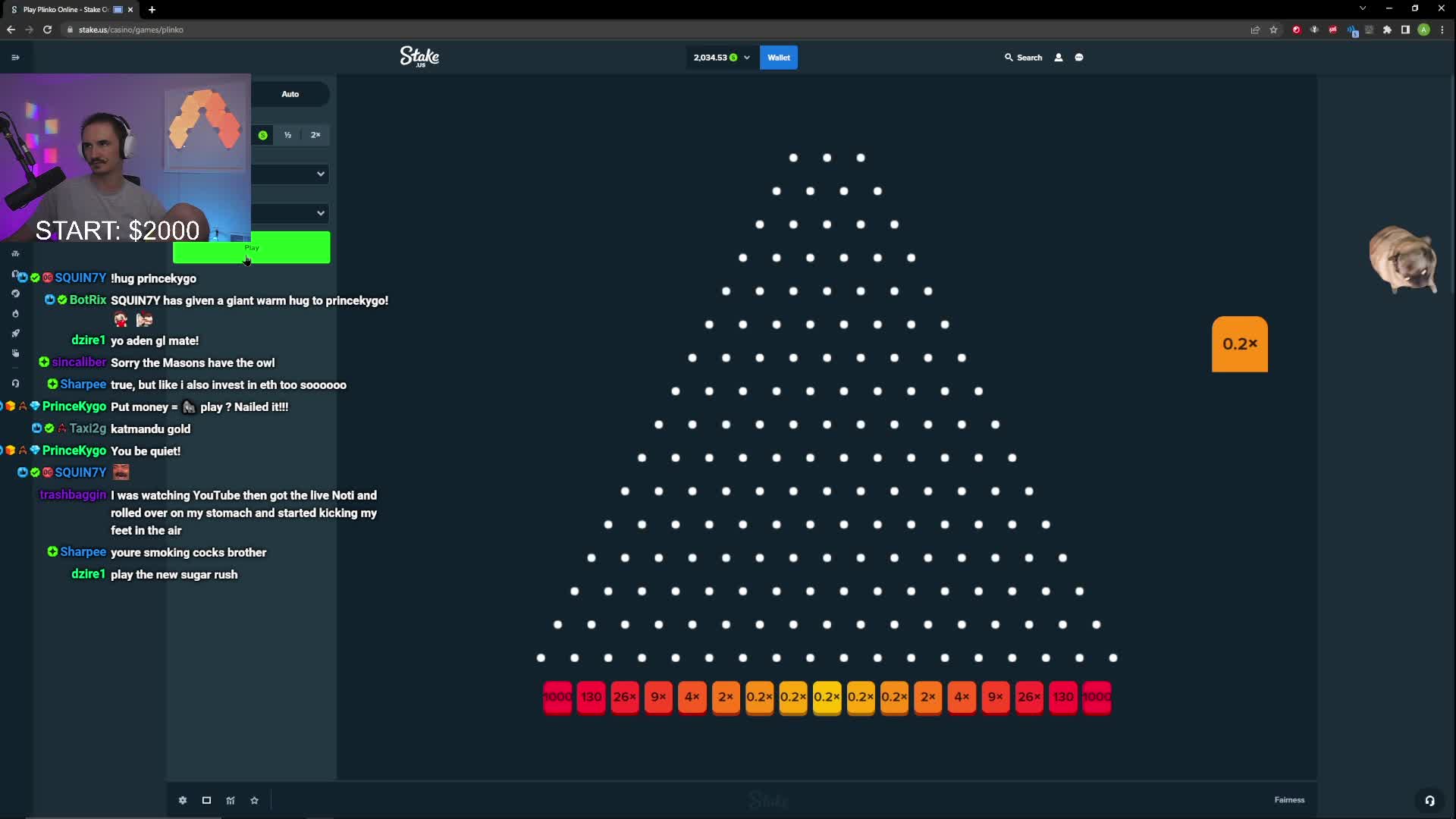Screen dimensions: 1456x819
Task: Open the Rows dropdown
Action: [291, 213]
